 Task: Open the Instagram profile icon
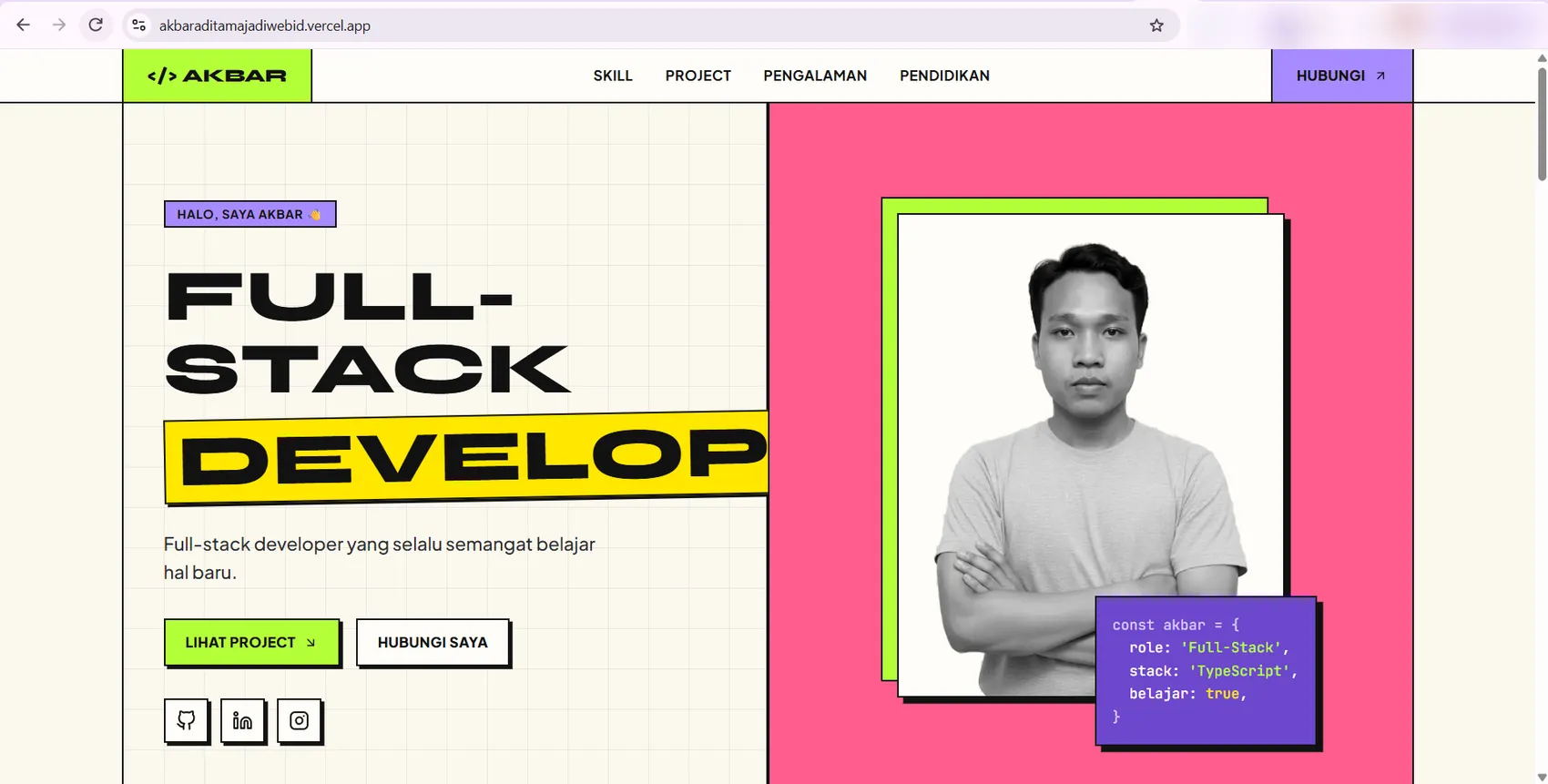pyautogui.click(x=300, y=720)
